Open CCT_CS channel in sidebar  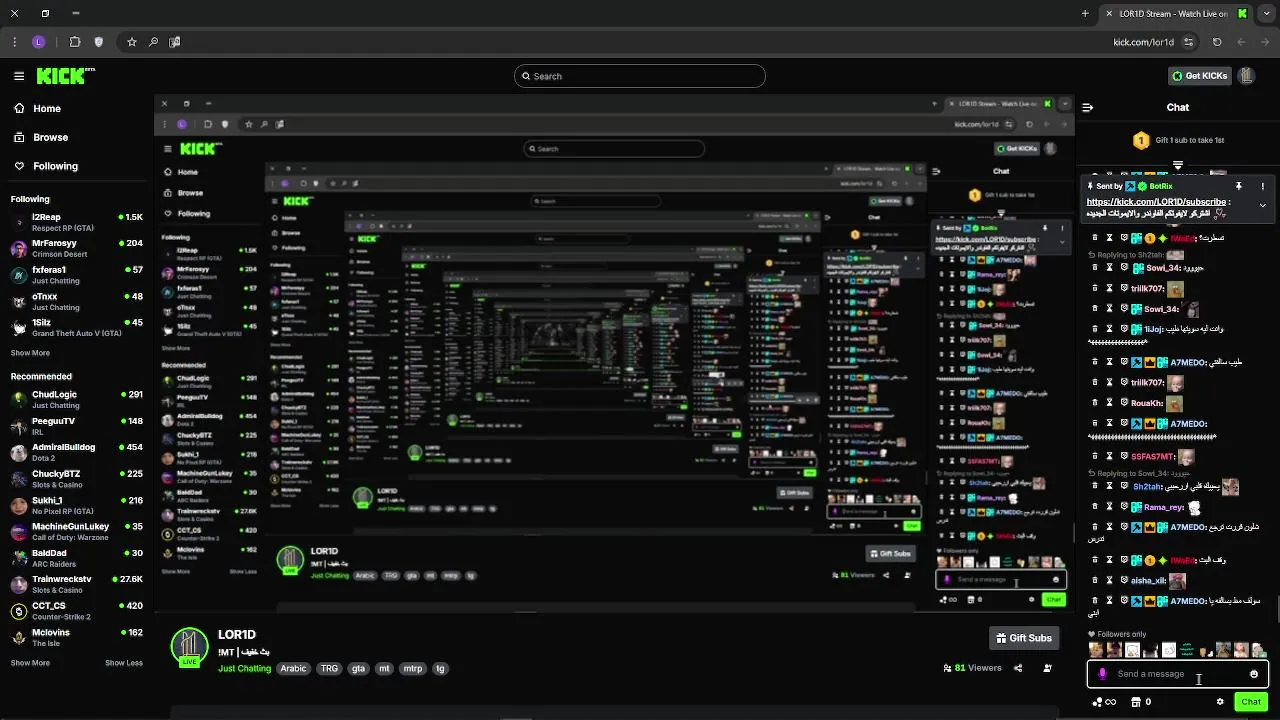coord(77,610)
